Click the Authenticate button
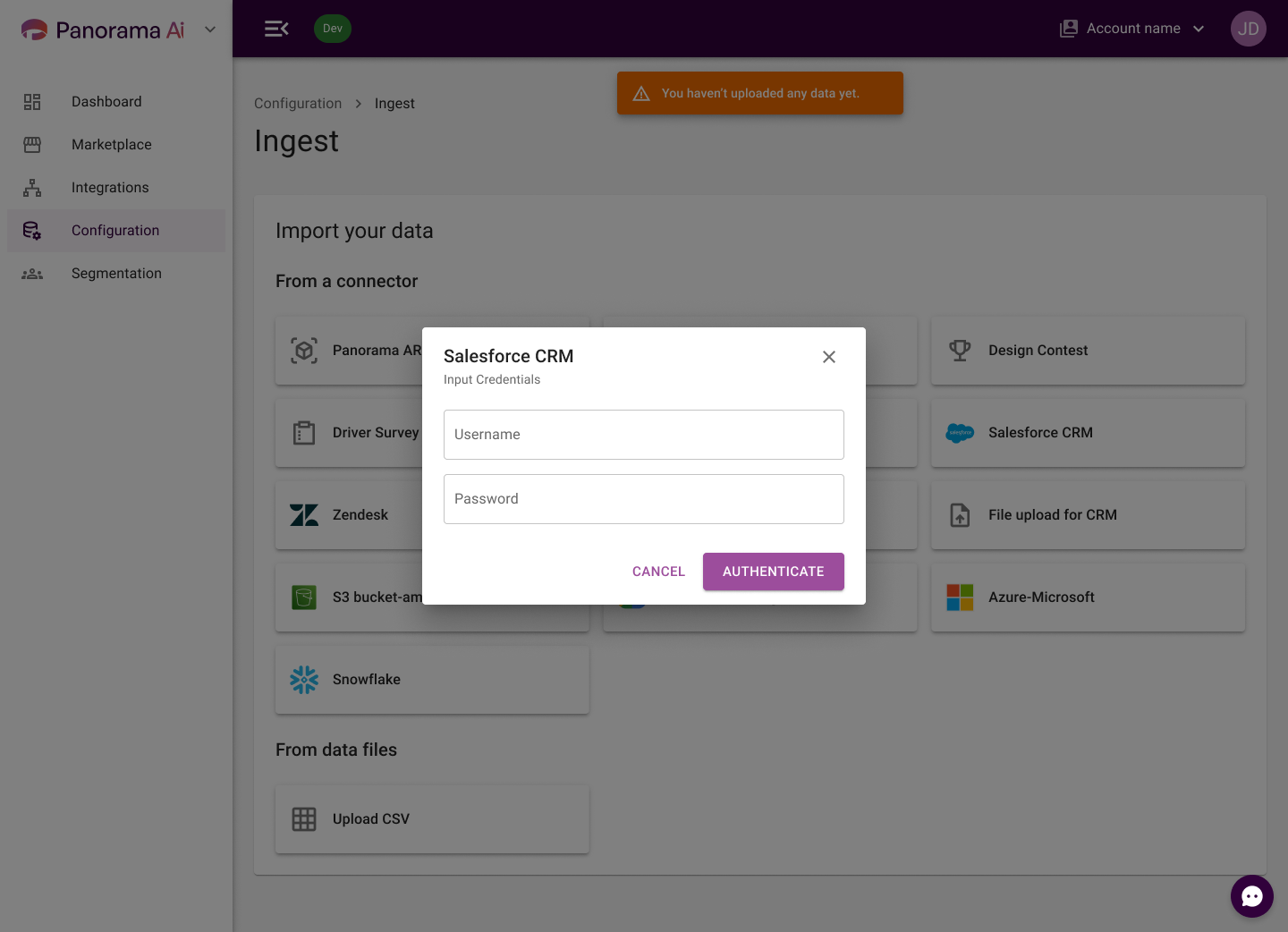 (774, 572)
